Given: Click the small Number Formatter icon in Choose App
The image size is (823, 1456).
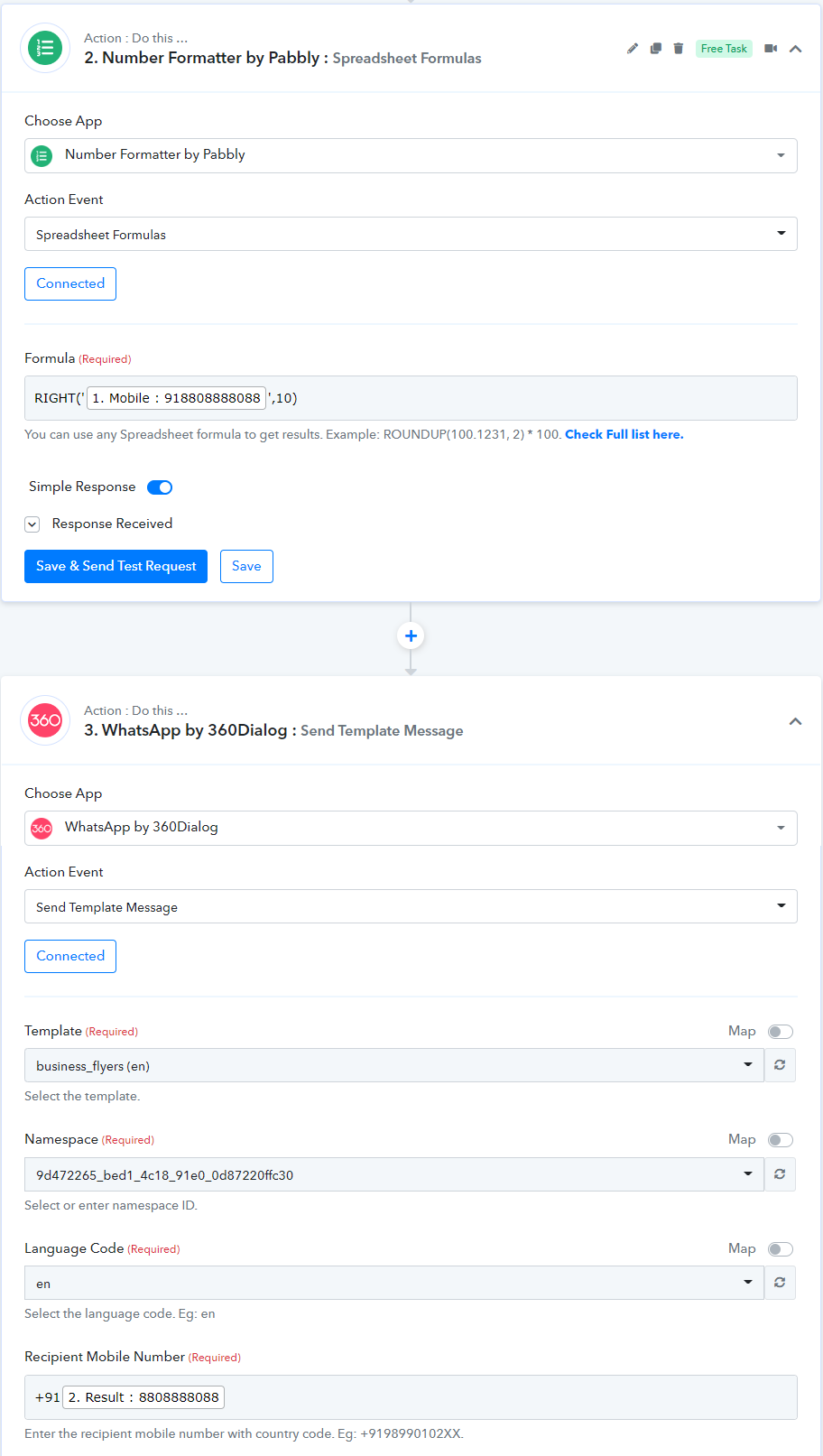Looking at the screenshot, I should tap(42, 156).
